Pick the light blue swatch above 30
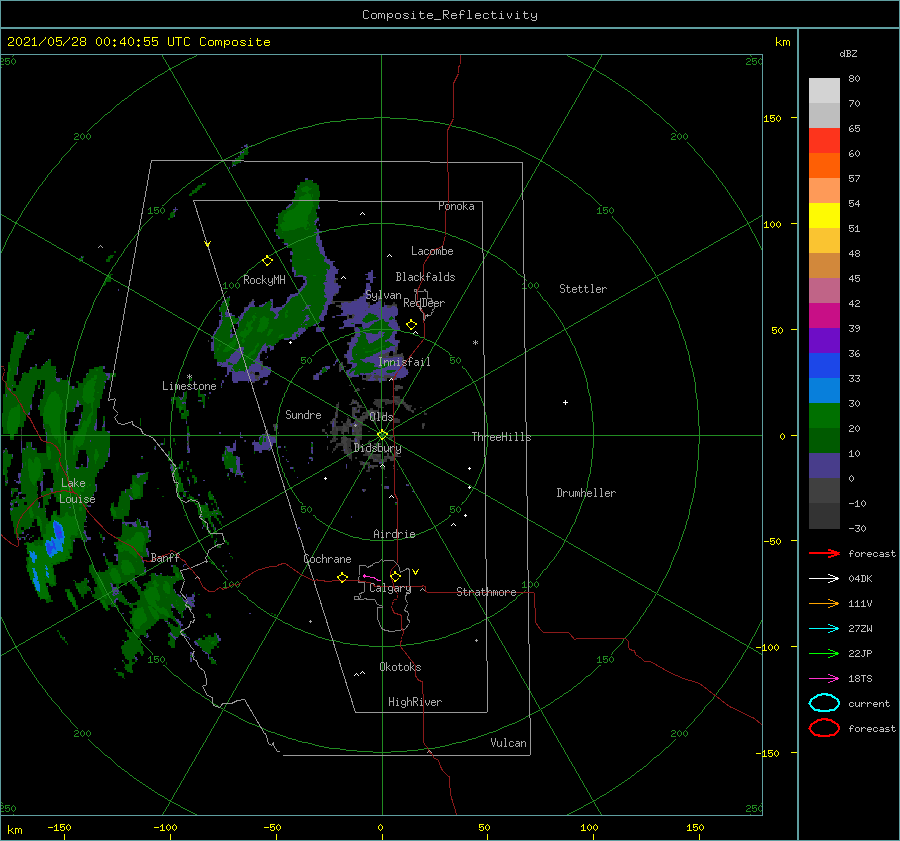The width and height of the screenshot is (900, 841). pyautogui.click(x=824, y=390)
